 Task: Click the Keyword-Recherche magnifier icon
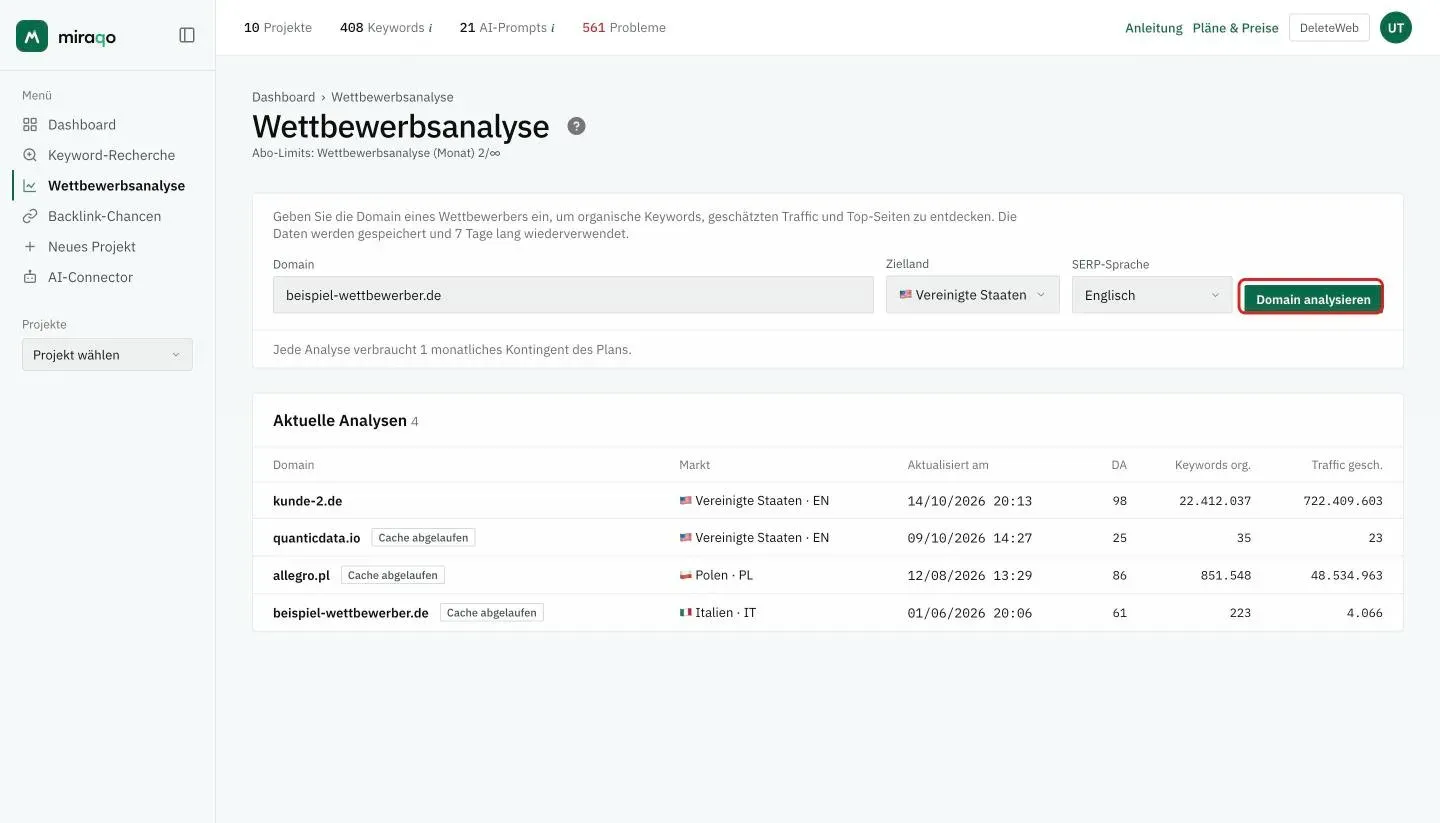[30, 155]
